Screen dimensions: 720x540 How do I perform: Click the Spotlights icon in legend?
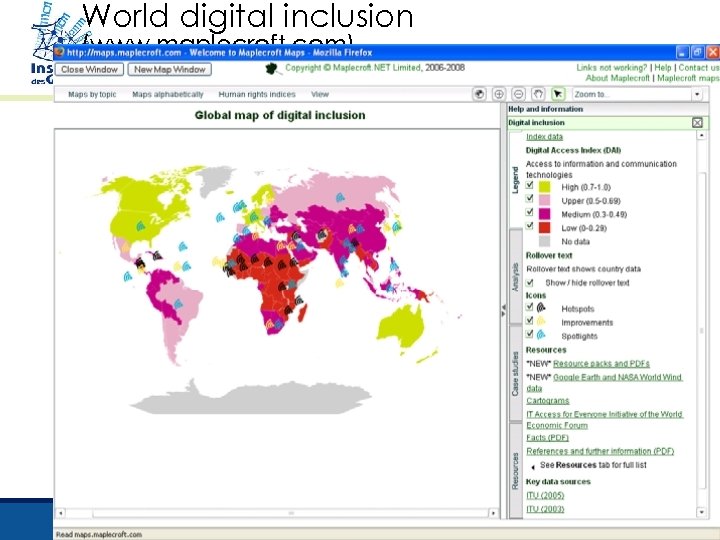point(541,335)
